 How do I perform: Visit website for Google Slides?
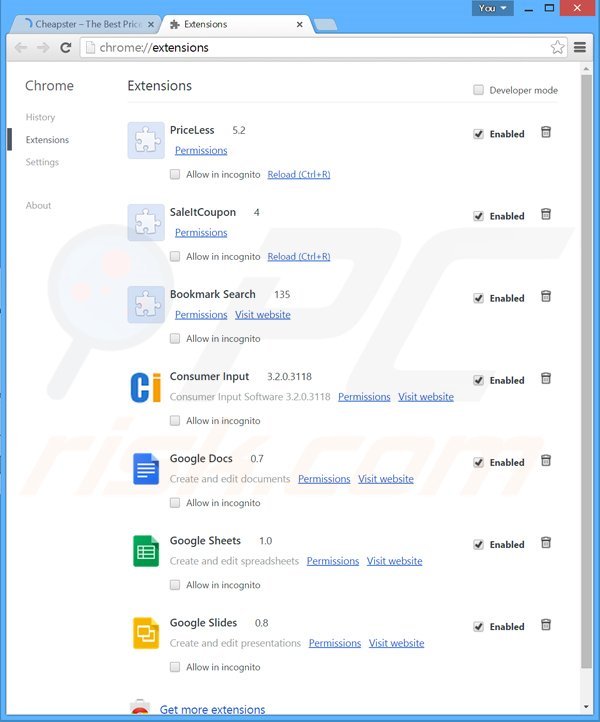pyautogui.click(x=396, y=643)
